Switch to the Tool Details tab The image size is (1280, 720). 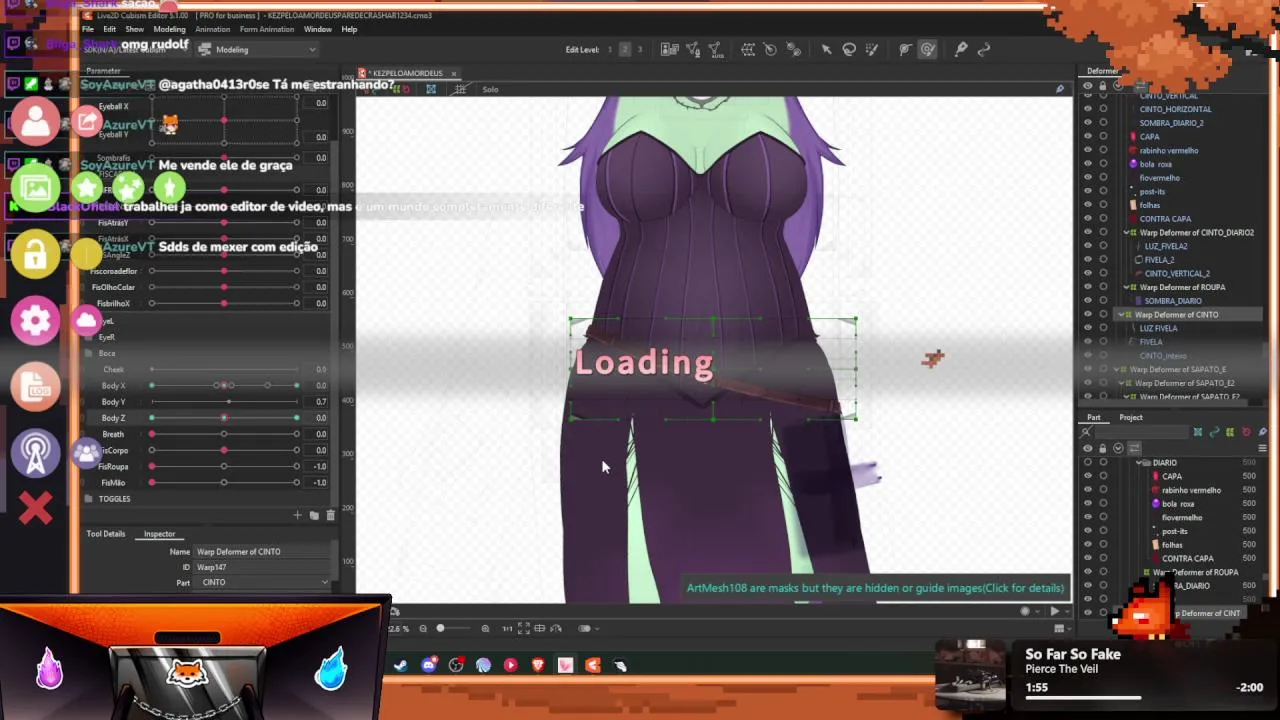[x=106, y=534]
